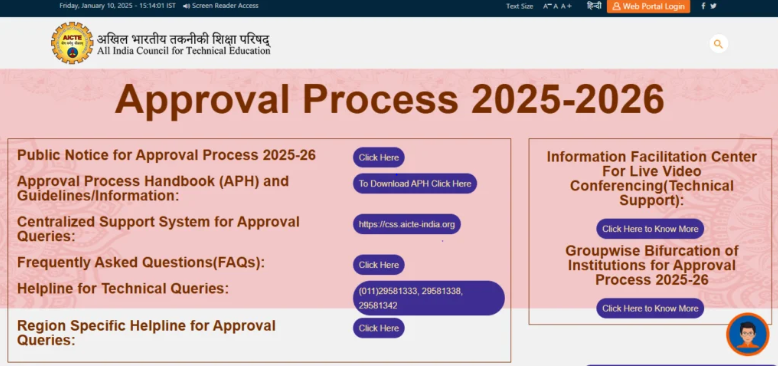Click the Screen Reader Access link
This screenshot has height=370, width=778.
pyautogui.click(x=221, y=6)
